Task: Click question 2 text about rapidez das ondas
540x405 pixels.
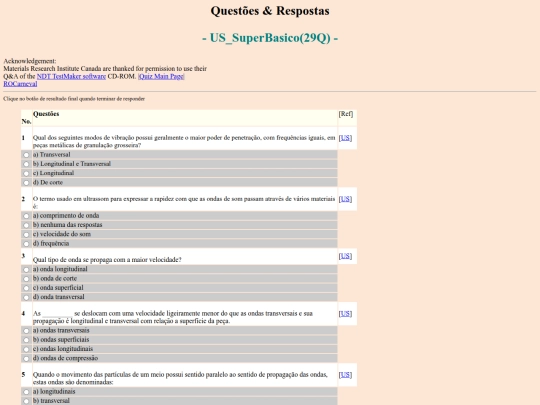Action: tap(184, 202)
